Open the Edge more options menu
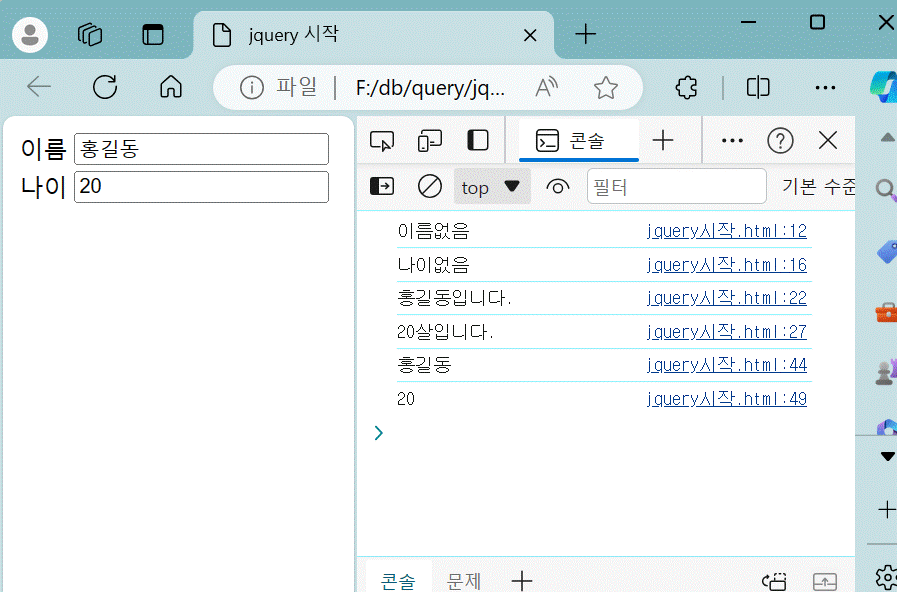Image resolution: width=897 pixels, height=592 pixels. pyautogui.click(x=825, y=87)
